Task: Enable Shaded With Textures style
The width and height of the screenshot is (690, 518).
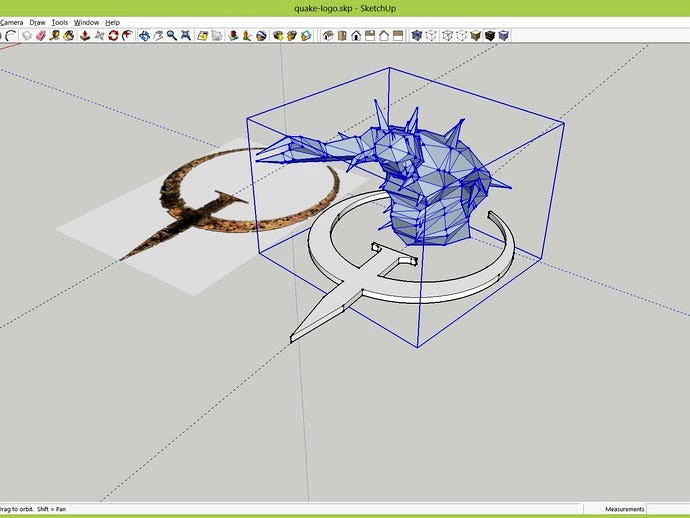Action: coord(490,36)
